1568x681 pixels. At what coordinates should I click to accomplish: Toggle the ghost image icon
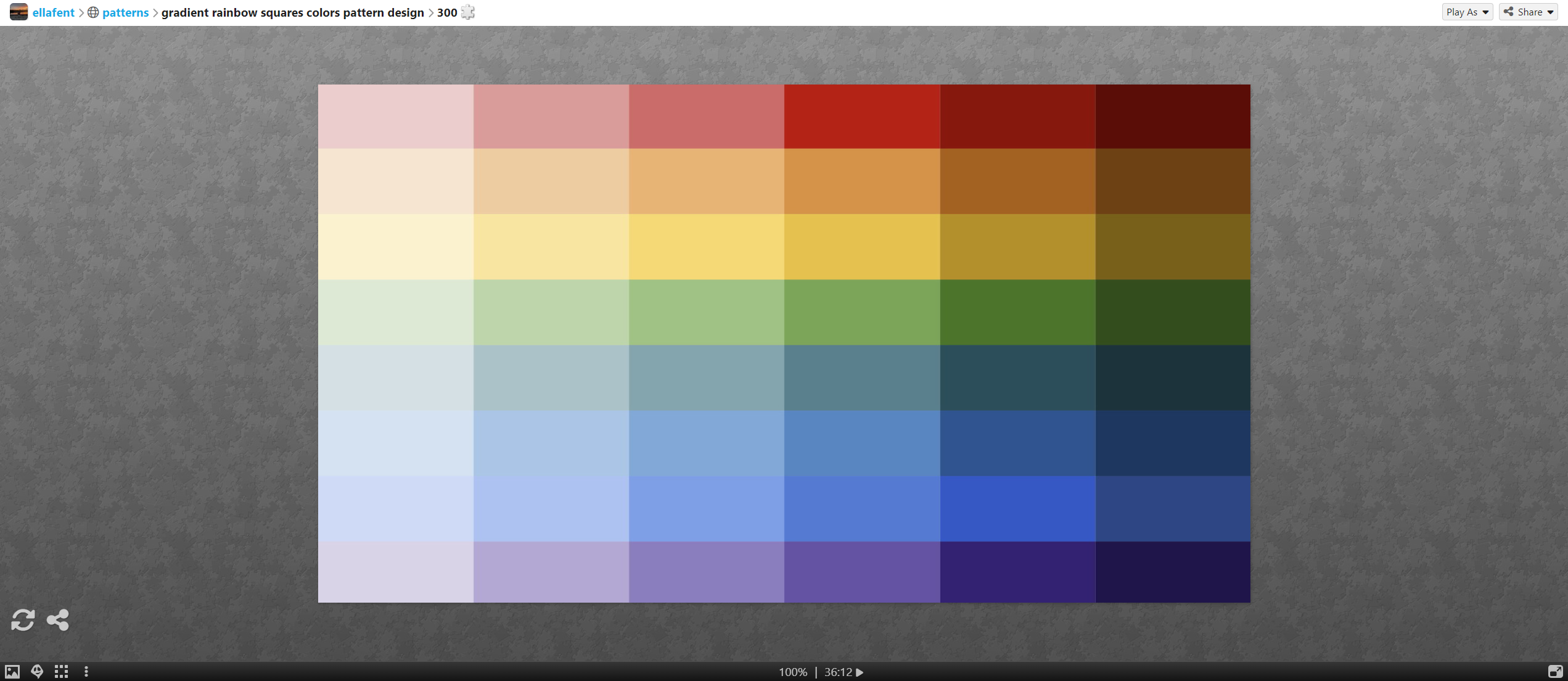(37, 671)
